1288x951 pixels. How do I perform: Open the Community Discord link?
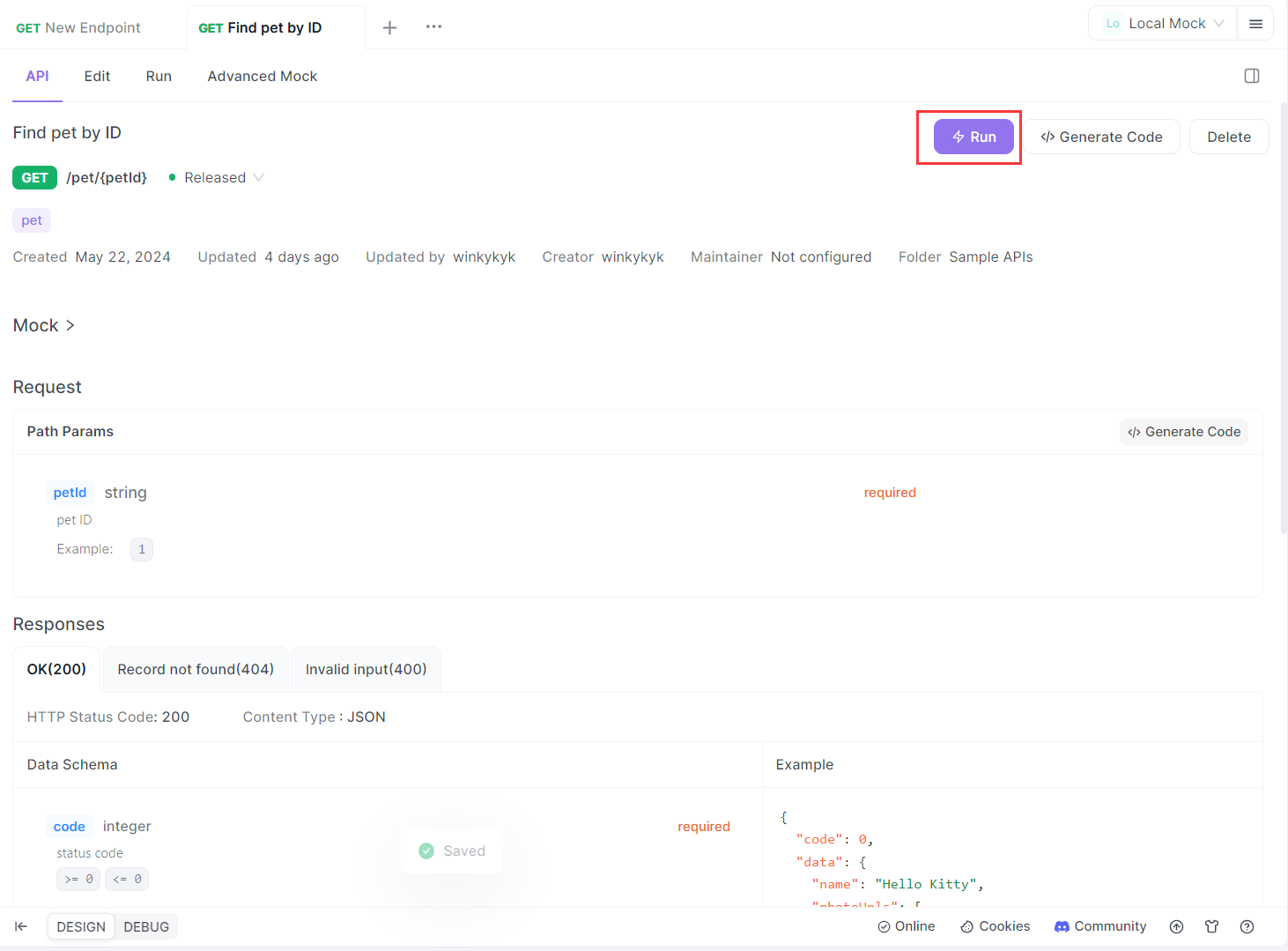coord(1100,926)
